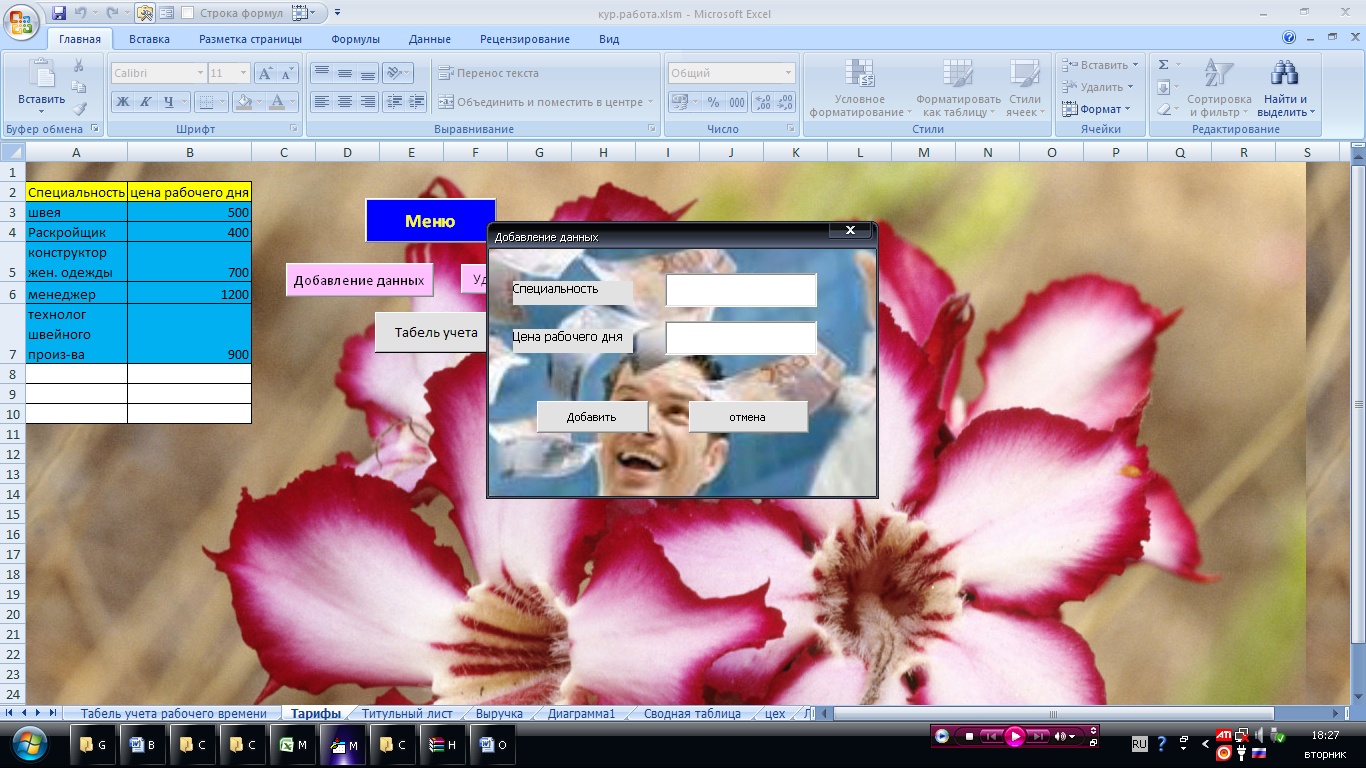Apply thousands separator (000) format
Screen dimensions: 1366x768
coord(737,102)
